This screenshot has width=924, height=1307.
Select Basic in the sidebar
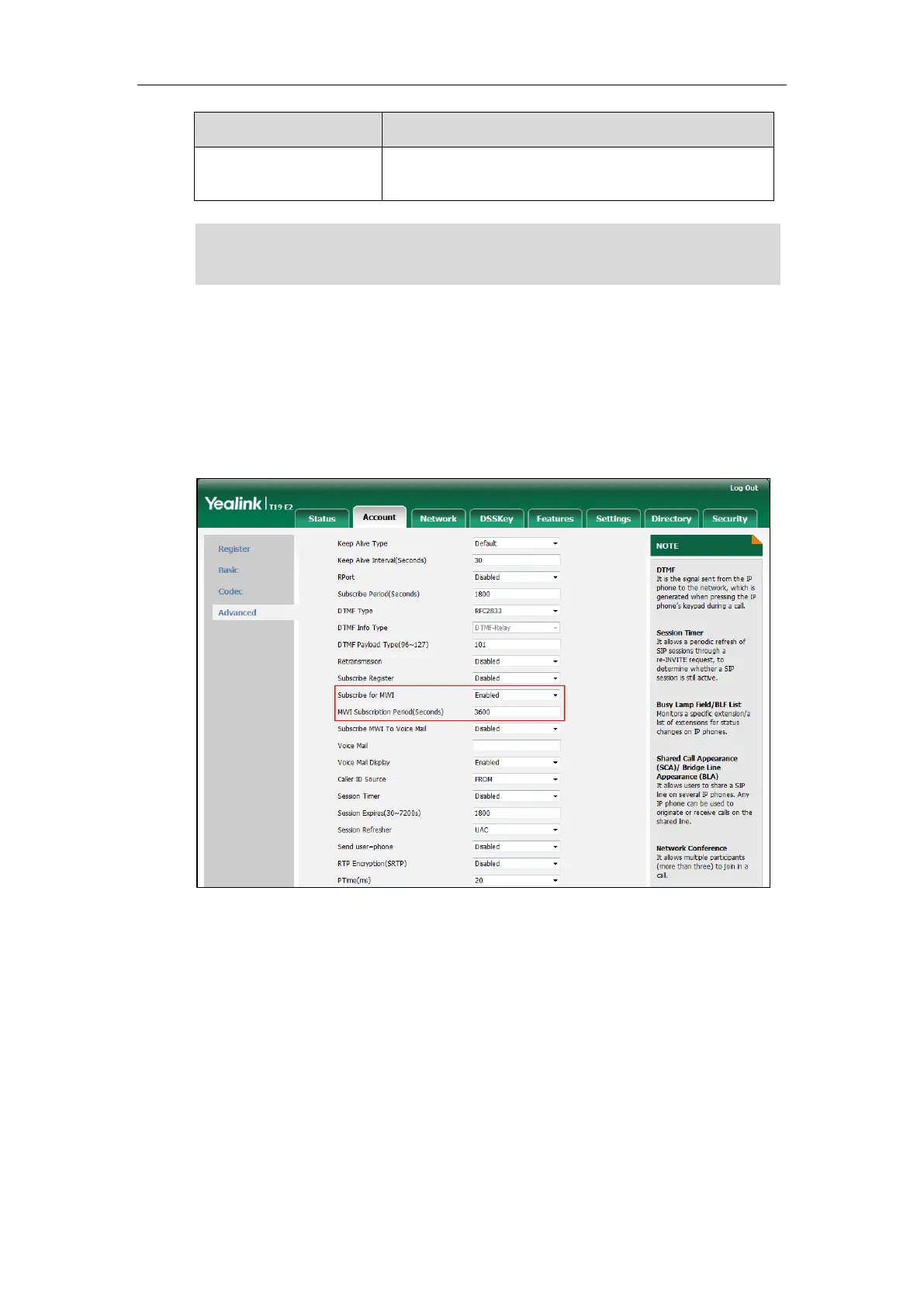(228, 570)
